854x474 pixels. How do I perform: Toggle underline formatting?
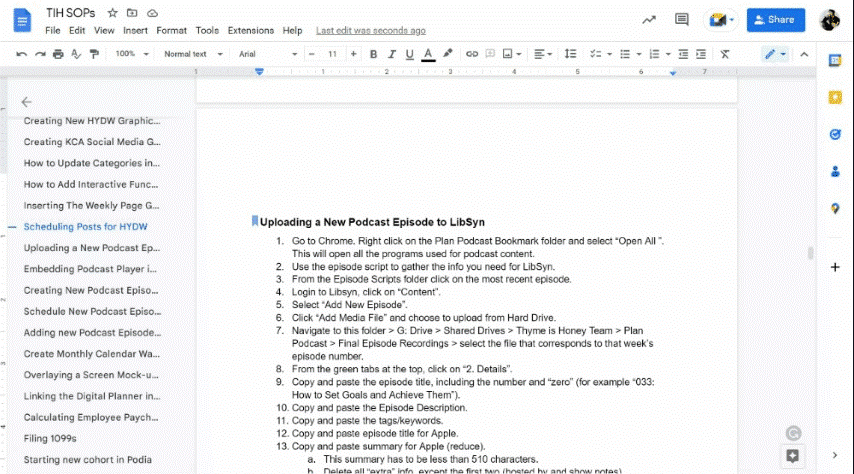click(409, 54)
